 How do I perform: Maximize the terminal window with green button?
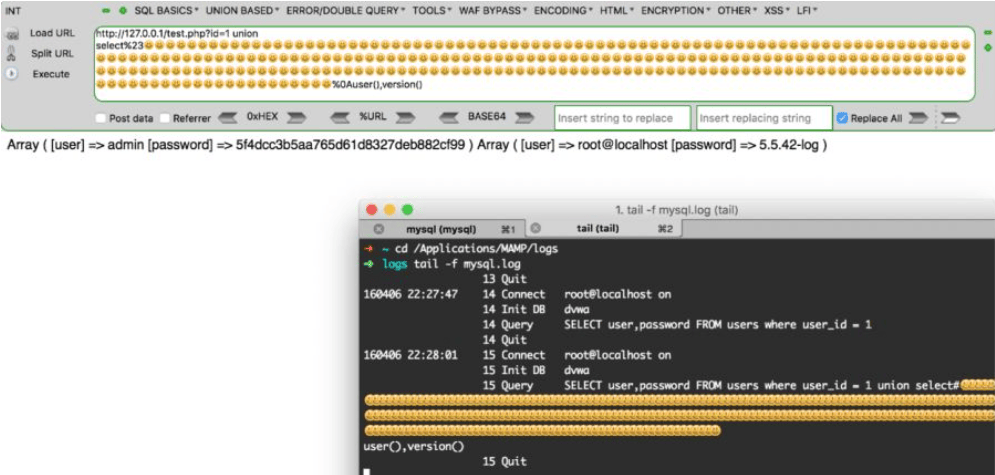pyautogui.click(x=407, y=209)
